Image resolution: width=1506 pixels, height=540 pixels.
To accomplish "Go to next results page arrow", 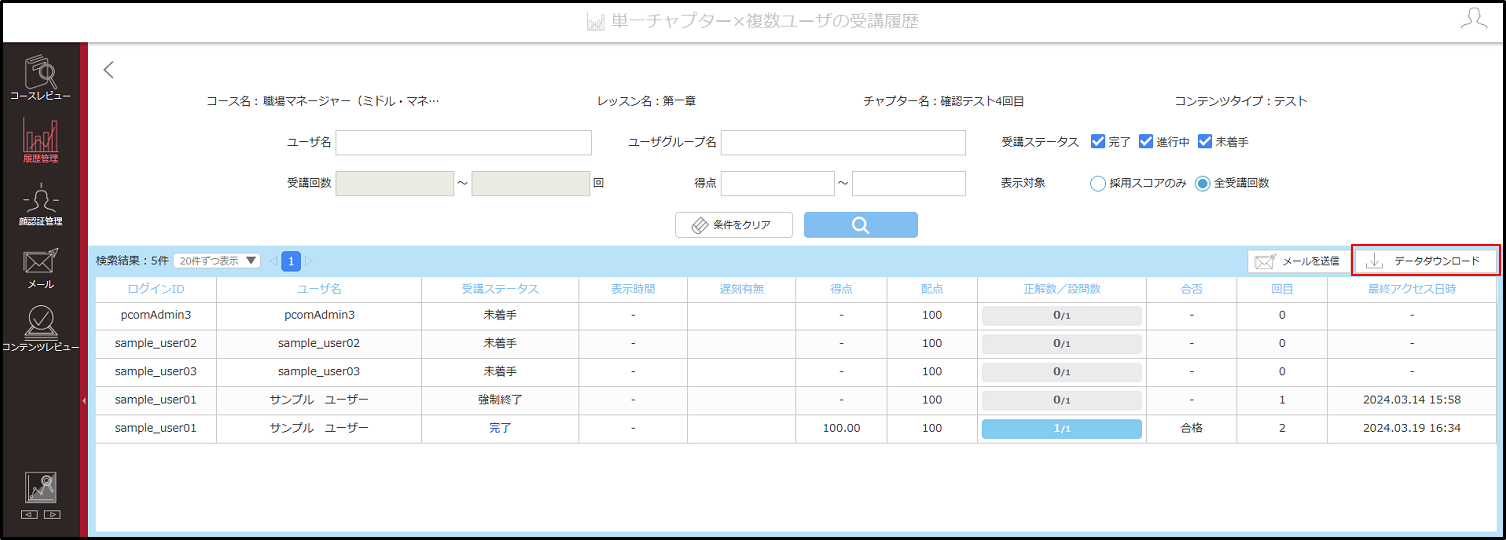I will tap(309, 261).
